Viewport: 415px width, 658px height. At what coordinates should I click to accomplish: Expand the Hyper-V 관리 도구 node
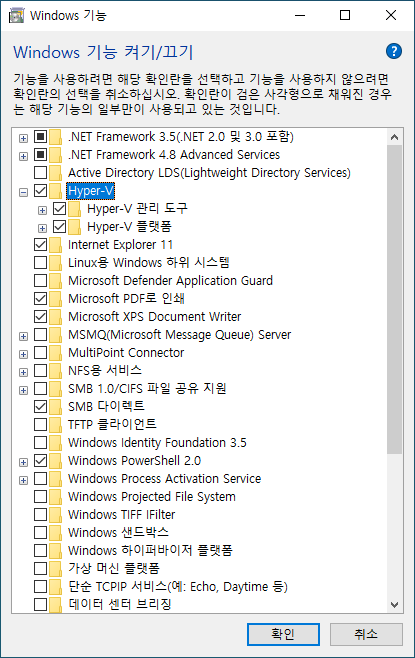click(42, 210)
